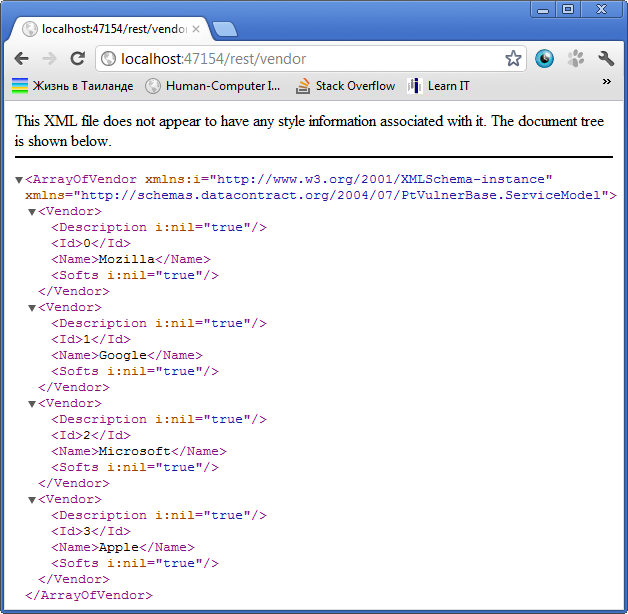Open the Stack Overflow bookmark
This screenshot has width=628, height=614.
point(345,86)
